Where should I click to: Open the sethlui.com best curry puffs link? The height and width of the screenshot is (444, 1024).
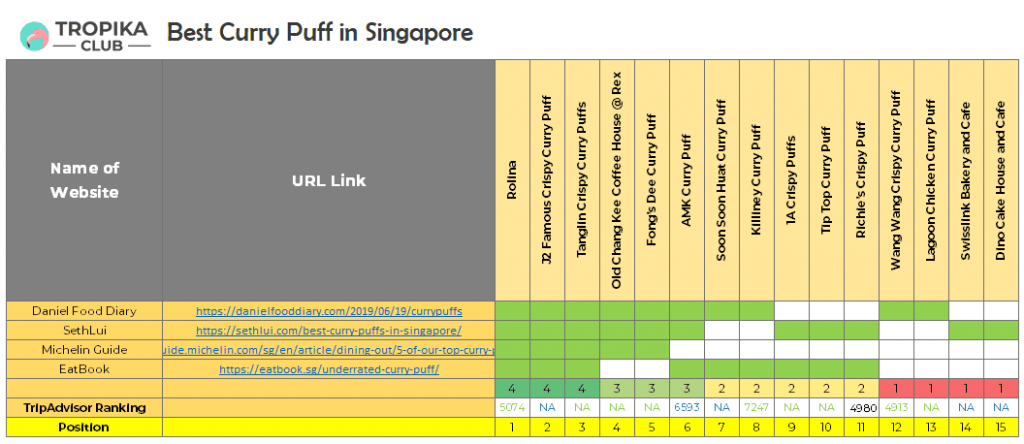pyautogui.click(x=329, y=330)
